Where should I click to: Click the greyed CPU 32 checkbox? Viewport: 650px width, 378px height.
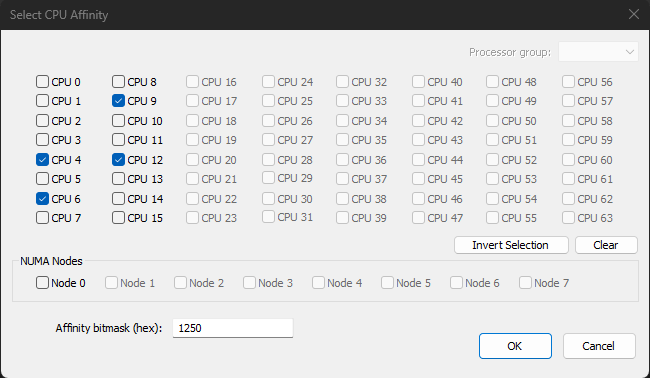pos(342,82)
